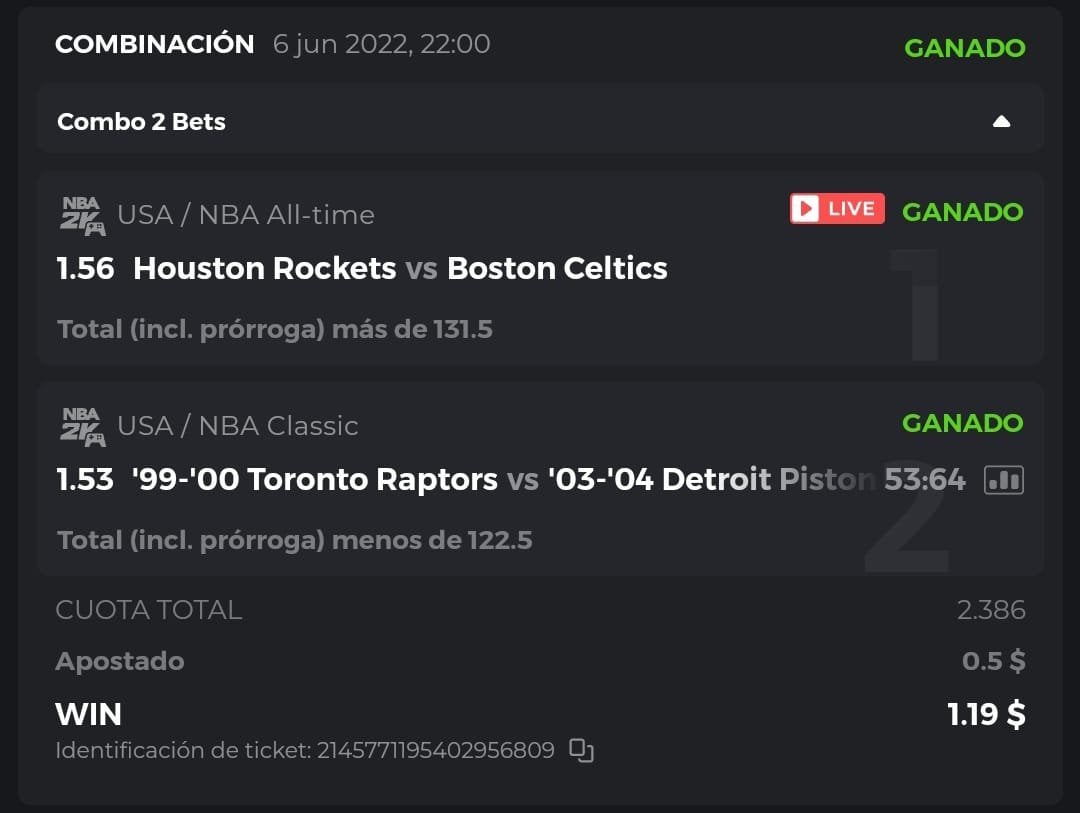Click the COMBINACIÓN heading

155,45
